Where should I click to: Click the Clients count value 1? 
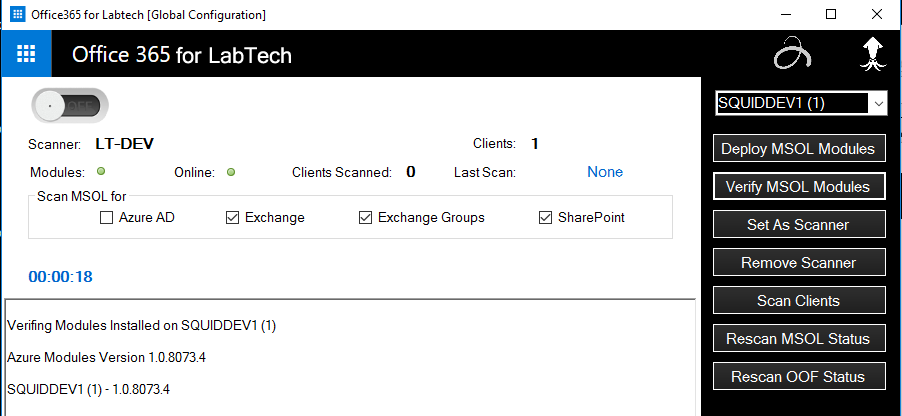coord(535,144)
